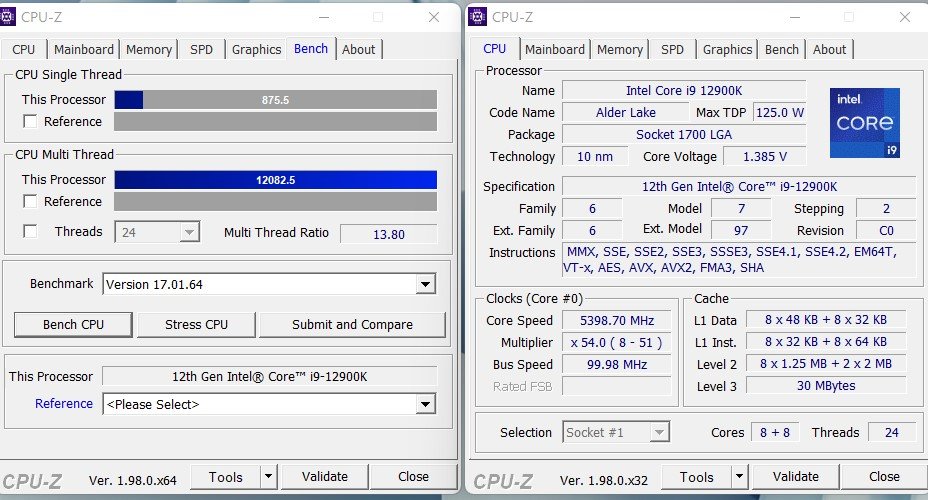928x500 pixels.
Task: Open SPD tab in left window
Action: point(201,49)
